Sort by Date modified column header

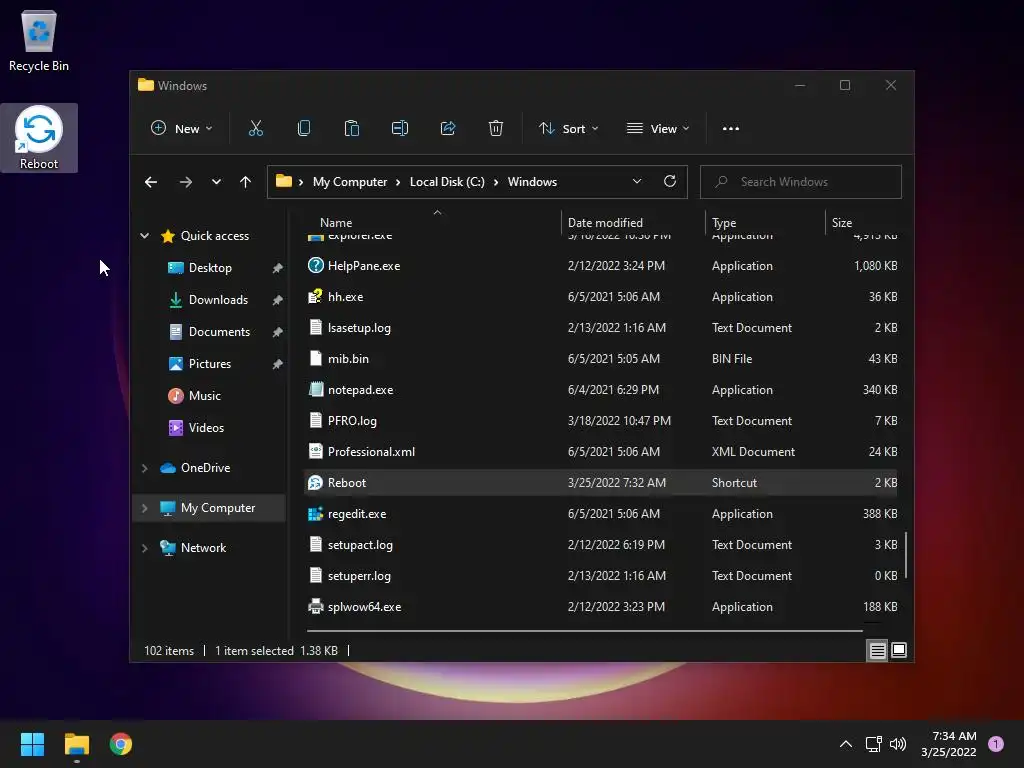tap(605, 223)
